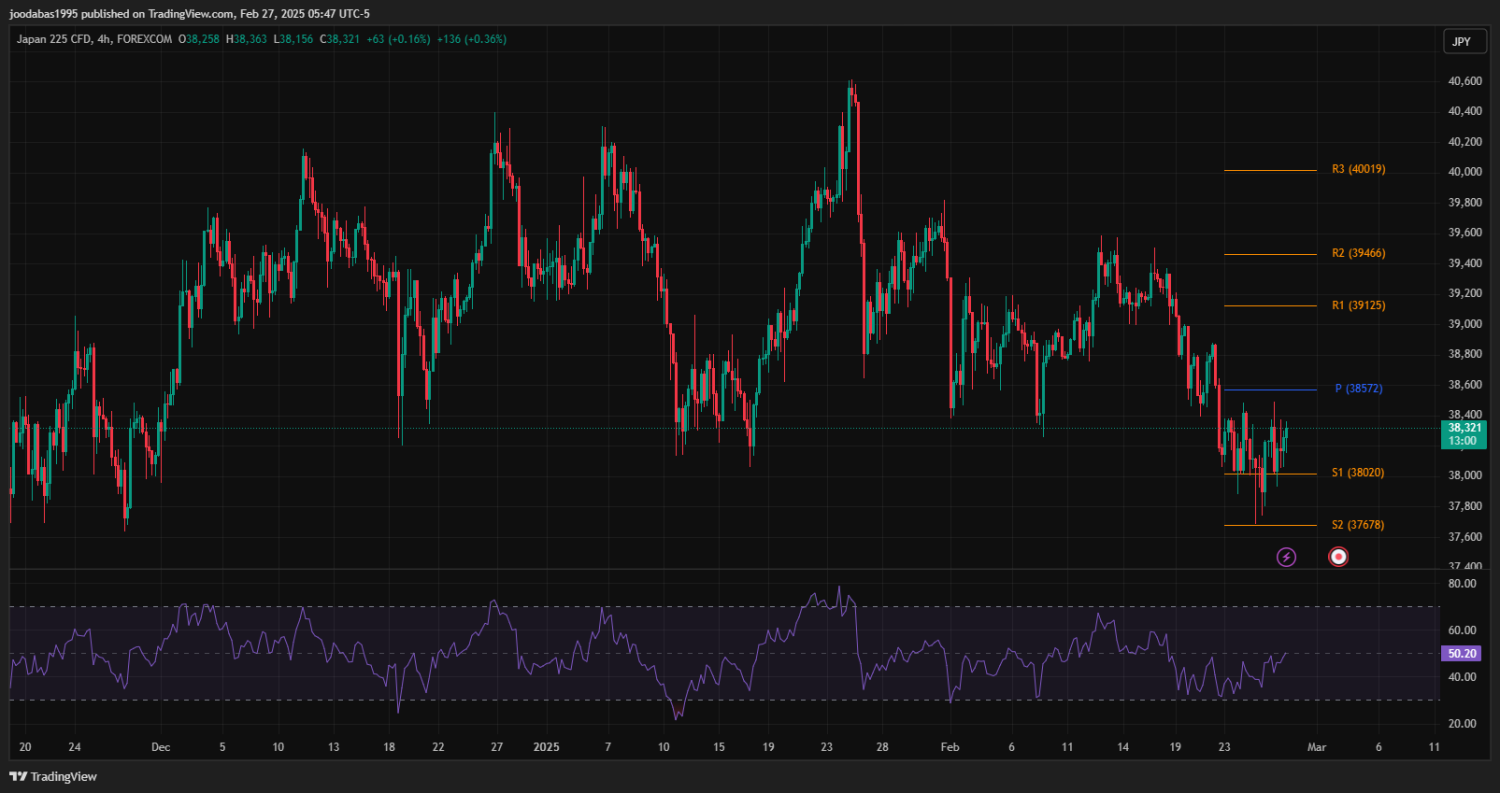Click the 2025 label on time axis
The image size is (1500, 793).
[546, 747]
